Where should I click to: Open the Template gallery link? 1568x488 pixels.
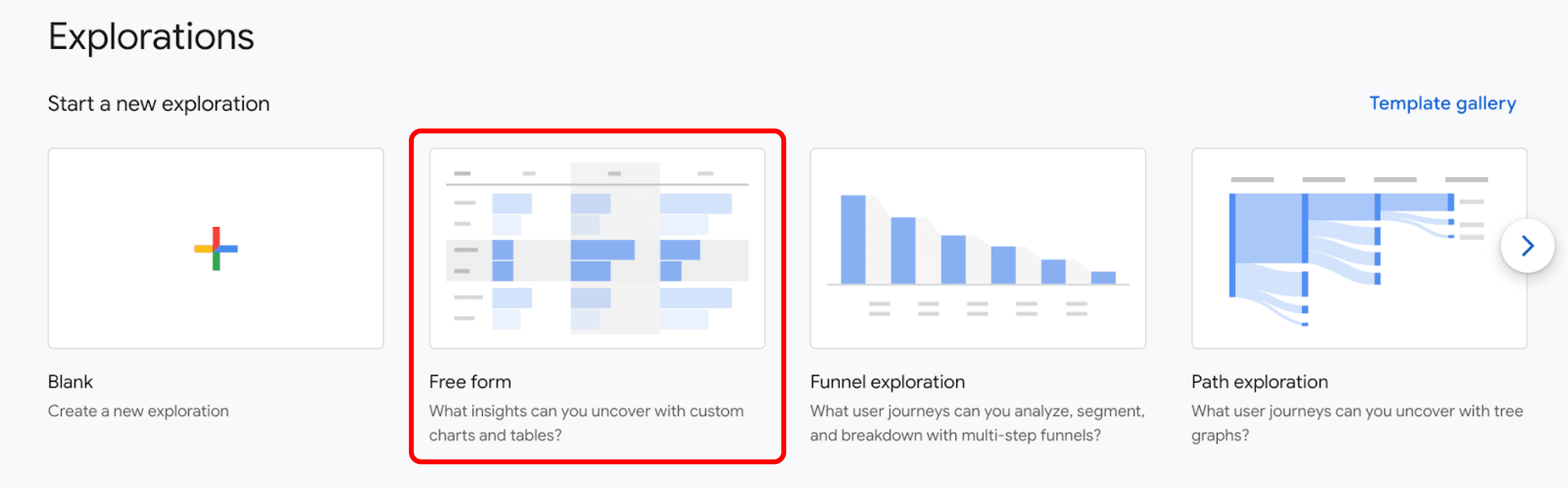[x=1442, y=103]
